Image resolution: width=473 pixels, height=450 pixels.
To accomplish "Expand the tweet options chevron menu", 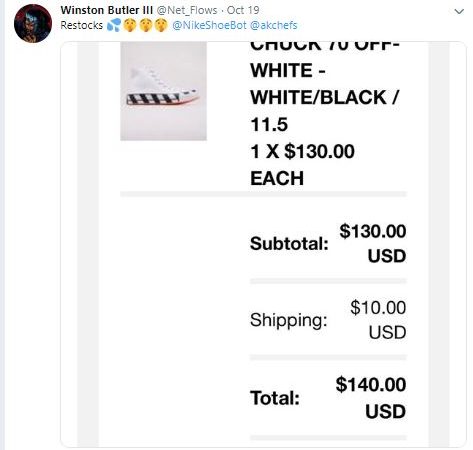I will click(x=459, y=12).
